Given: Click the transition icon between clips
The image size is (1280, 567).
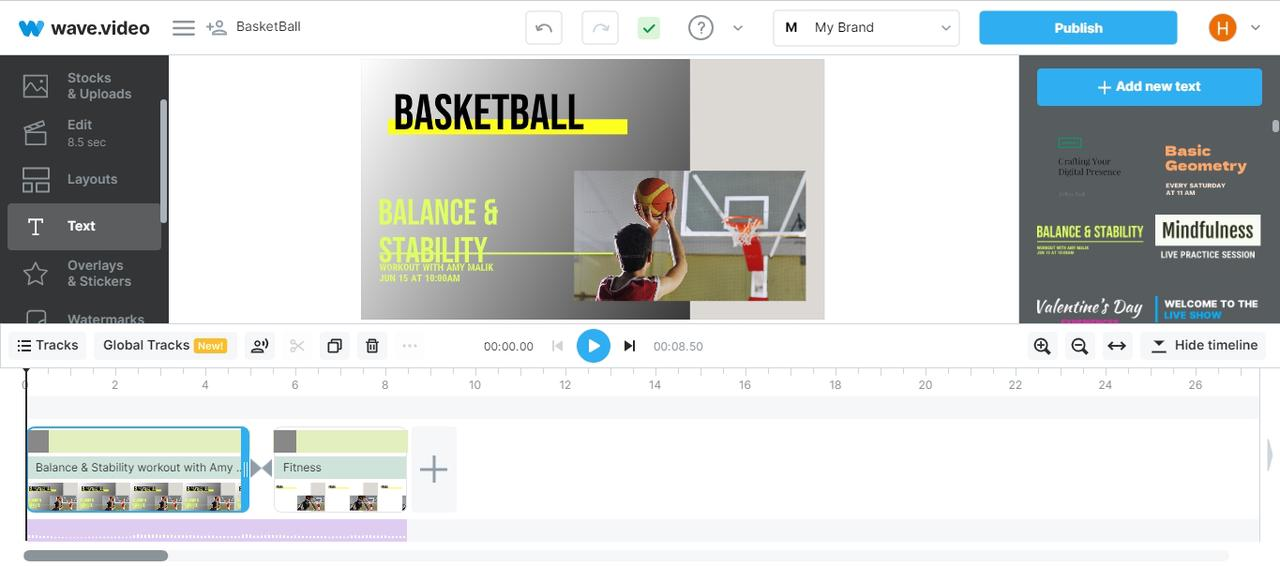Looking at the screenshot, I should pyautogui.click(x=261, y=468).
